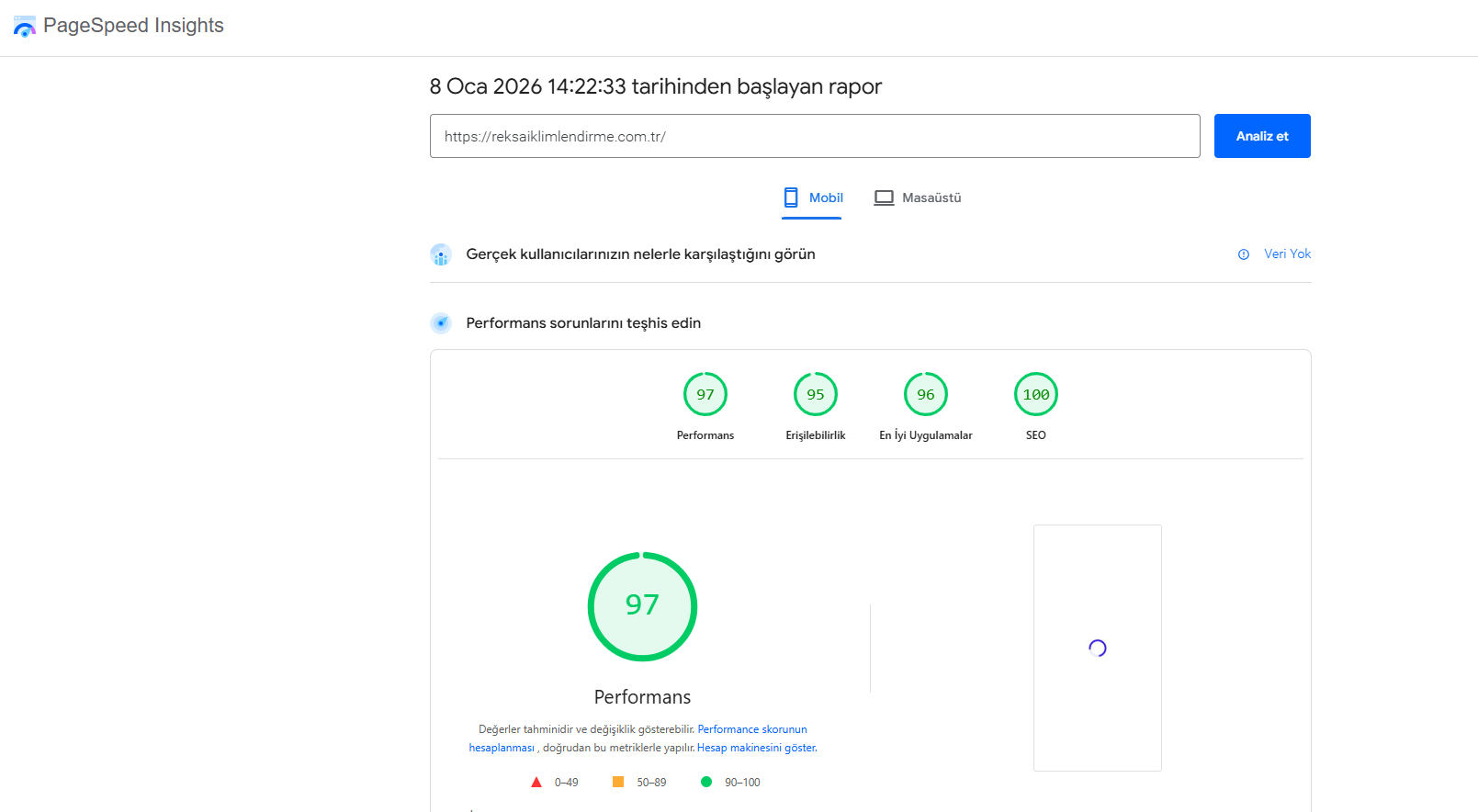Click the Performans sorunlarını teşhis edin heading
The image size is (1478, 812).
583,323
